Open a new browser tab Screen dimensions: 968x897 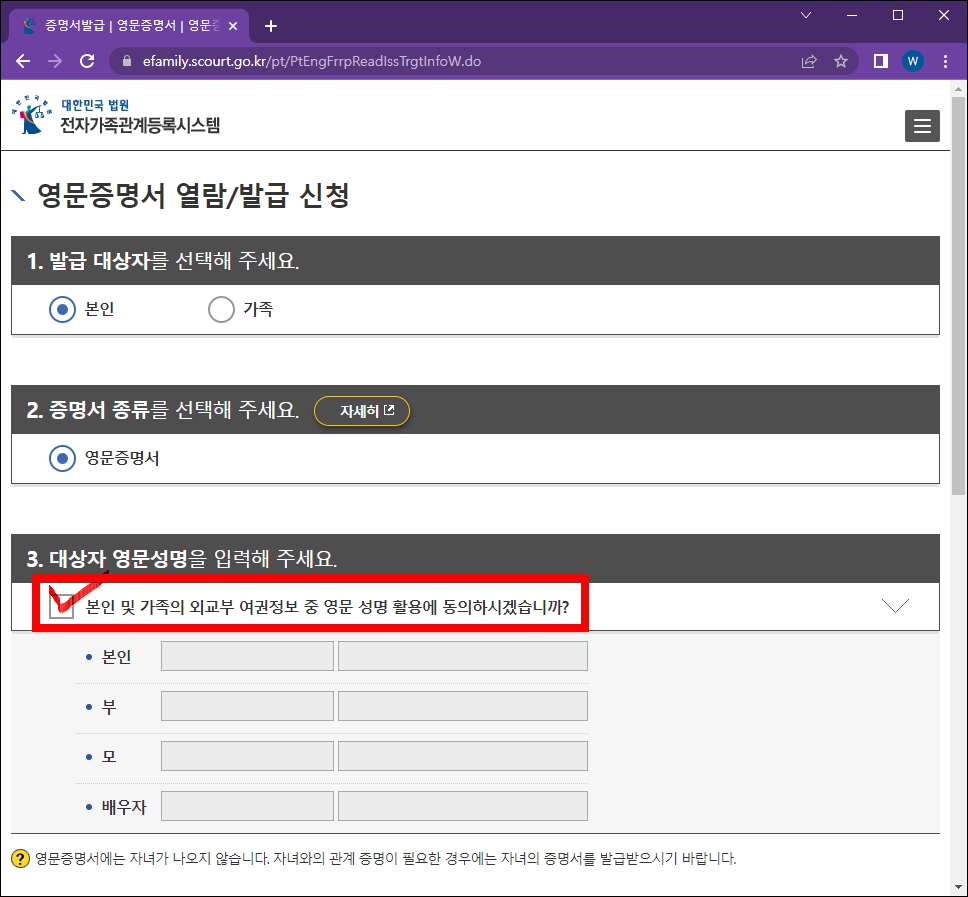(270, 25)
